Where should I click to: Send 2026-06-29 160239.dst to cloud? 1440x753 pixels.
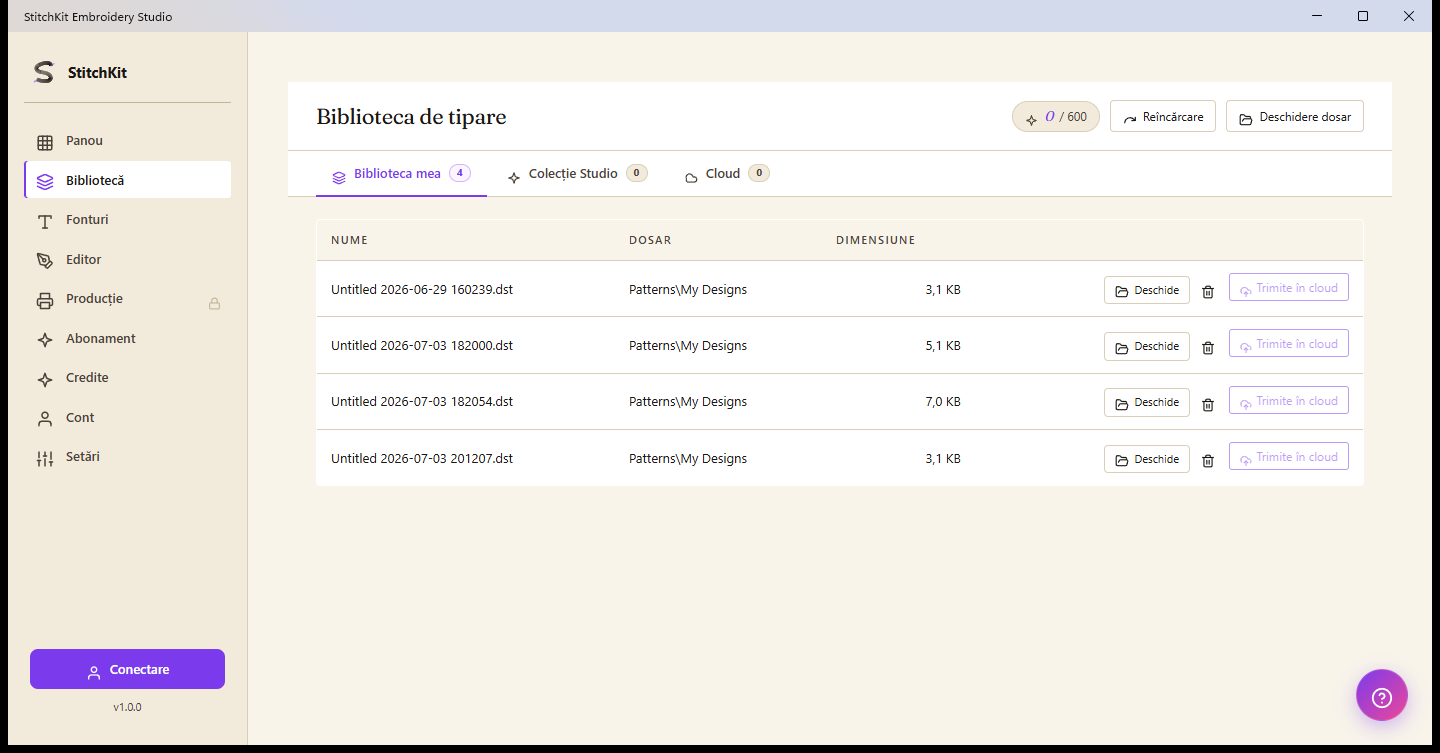point(1289,288)
